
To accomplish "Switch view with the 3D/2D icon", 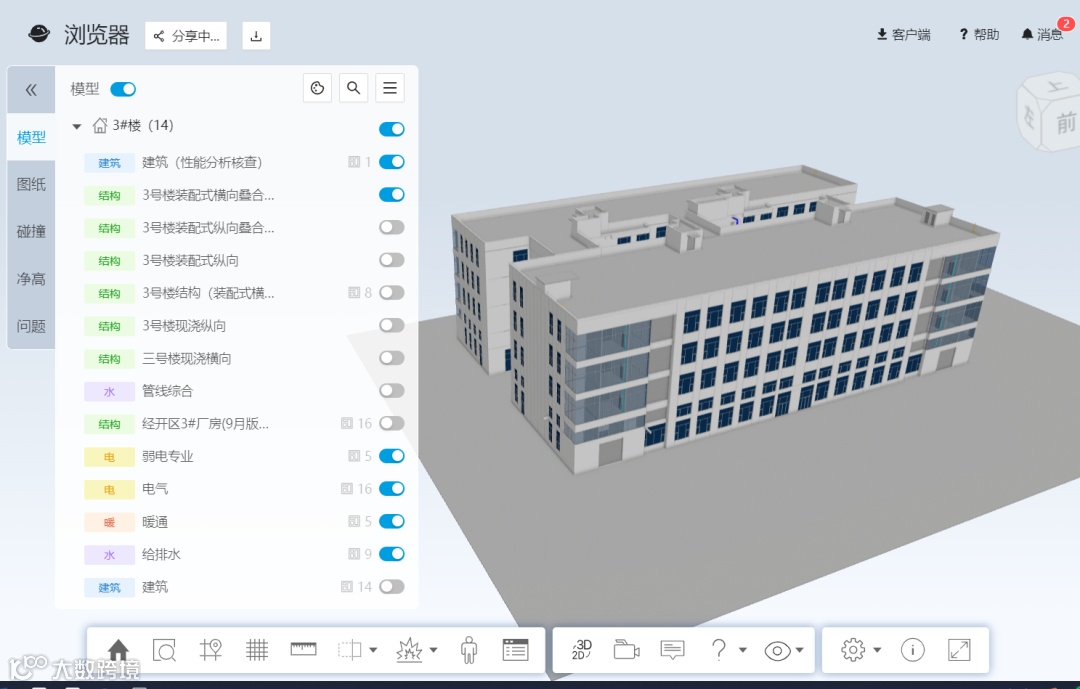I will tap(581, 649).
